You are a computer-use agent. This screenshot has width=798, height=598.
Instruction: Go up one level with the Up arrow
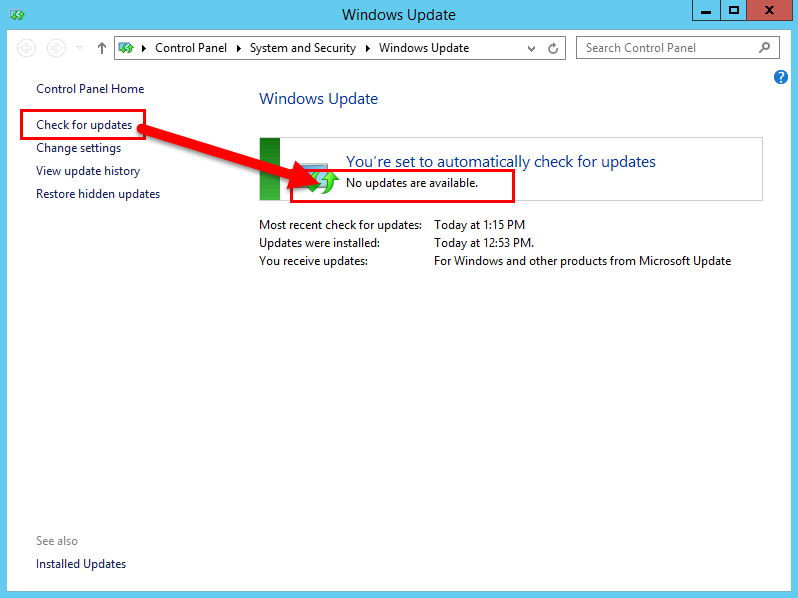(x=102, y=48)
